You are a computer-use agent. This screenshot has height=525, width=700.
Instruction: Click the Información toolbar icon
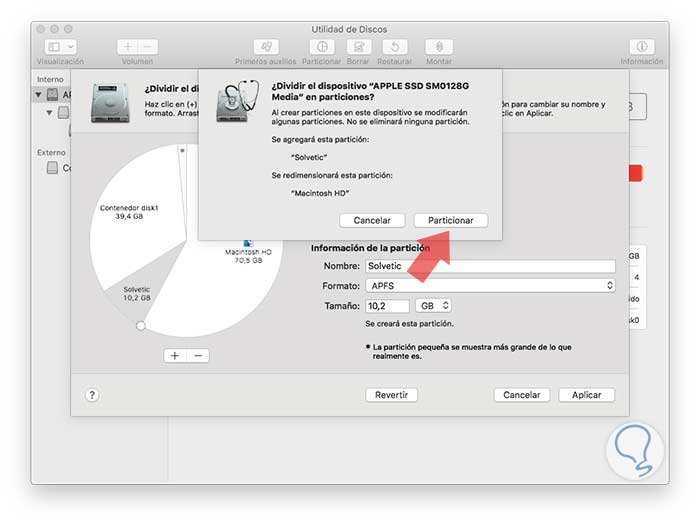tap(642, 46)
